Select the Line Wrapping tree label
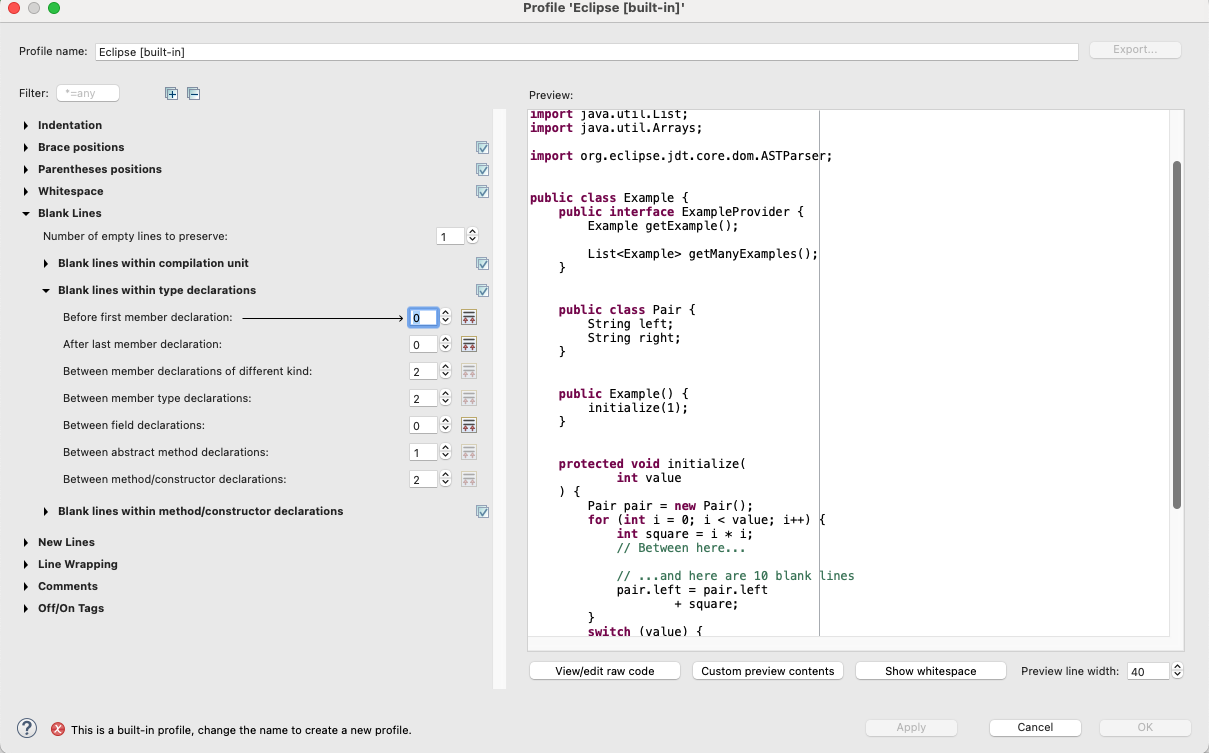 pos(78,564)
